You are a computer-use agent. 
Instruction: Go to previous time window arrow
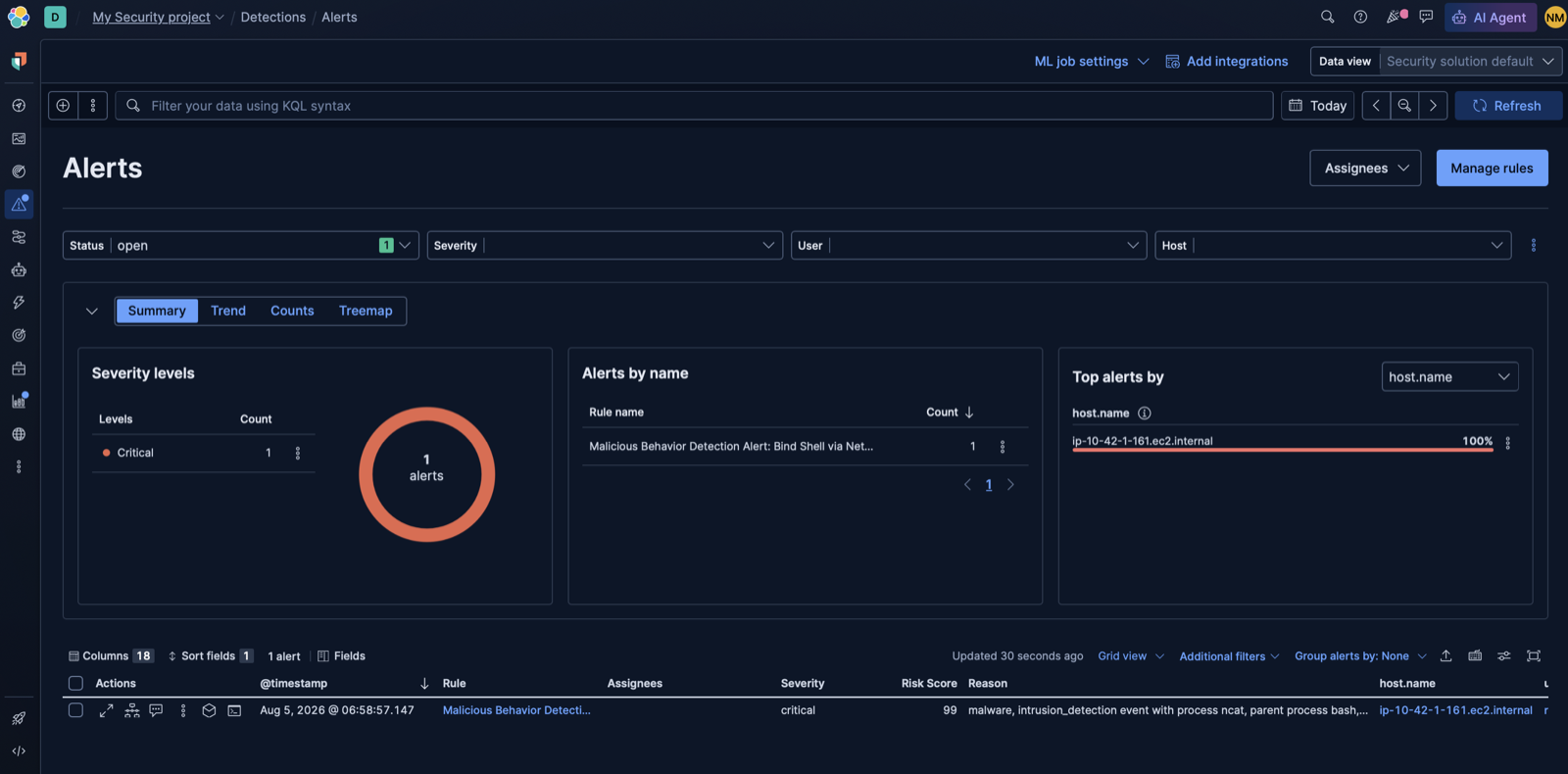tap(1376, 106)
